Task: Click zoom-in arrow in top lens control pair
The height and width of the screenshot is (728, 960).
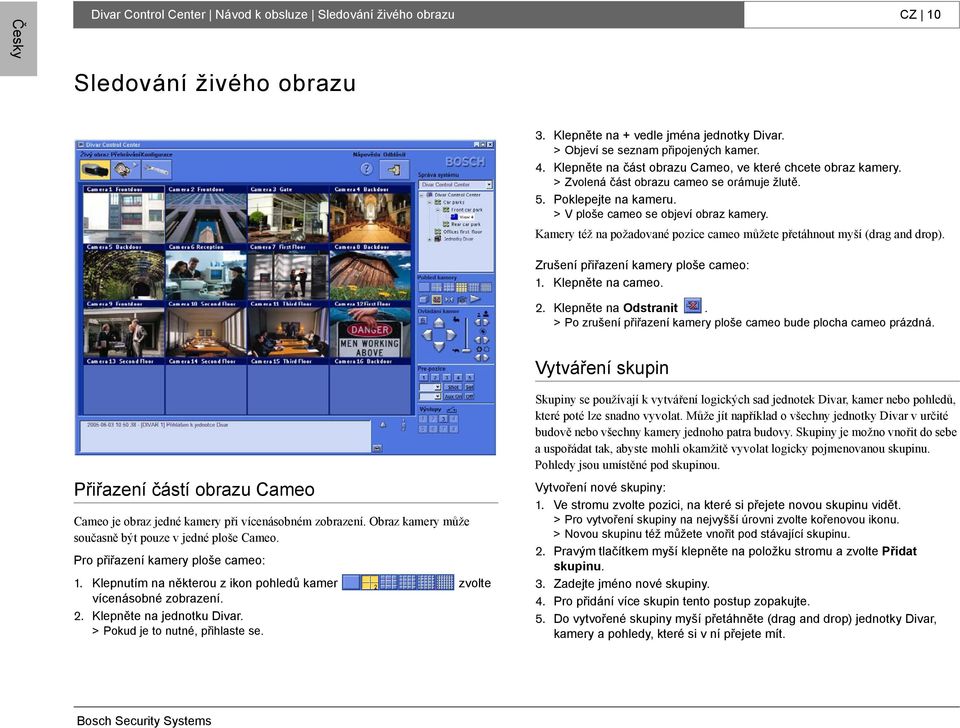Action: pos(486,322)
